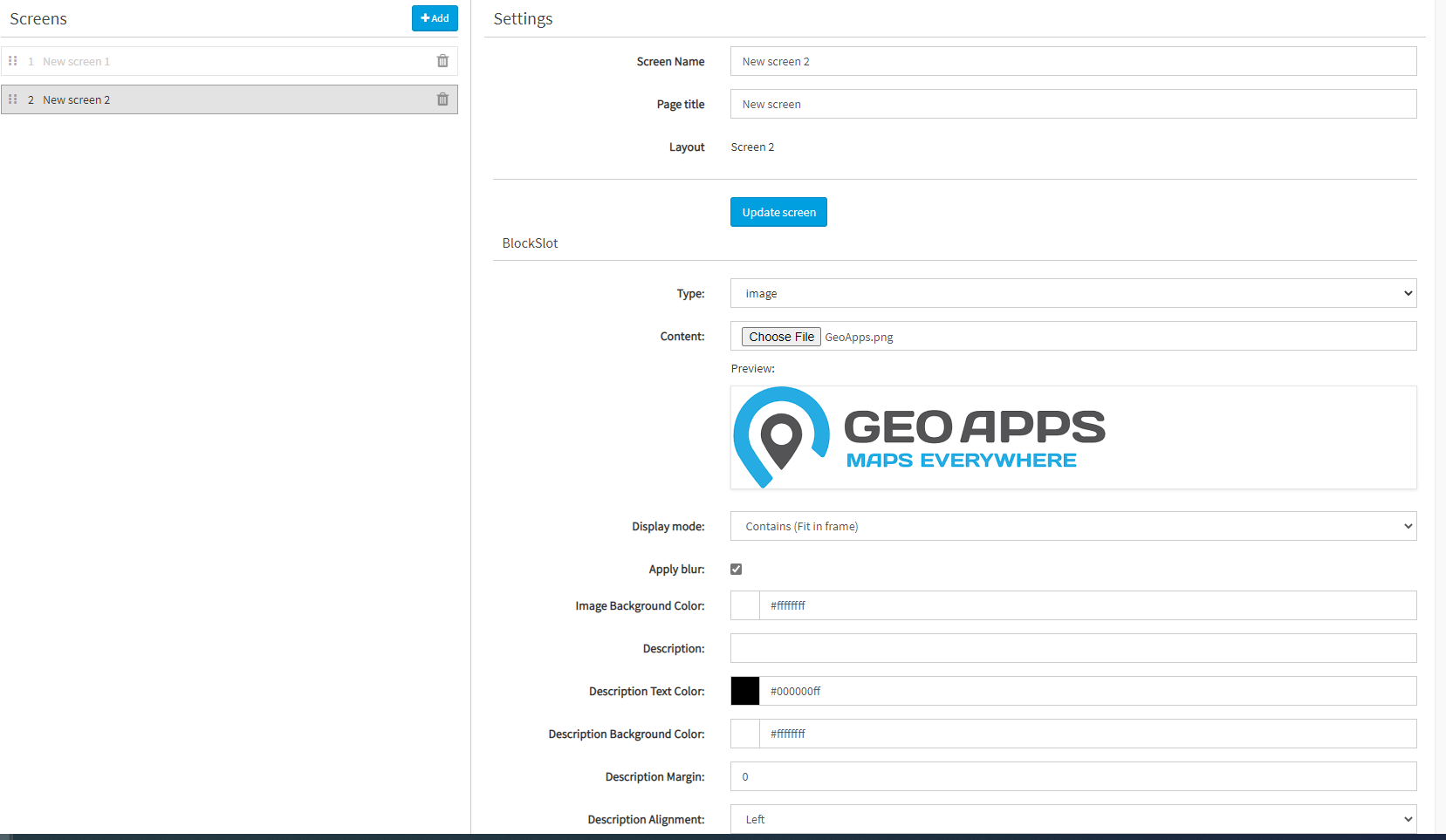Screen dimensions: 1446x840
Task: Grab drag handle of New screen 2
Action: [13, 99]
